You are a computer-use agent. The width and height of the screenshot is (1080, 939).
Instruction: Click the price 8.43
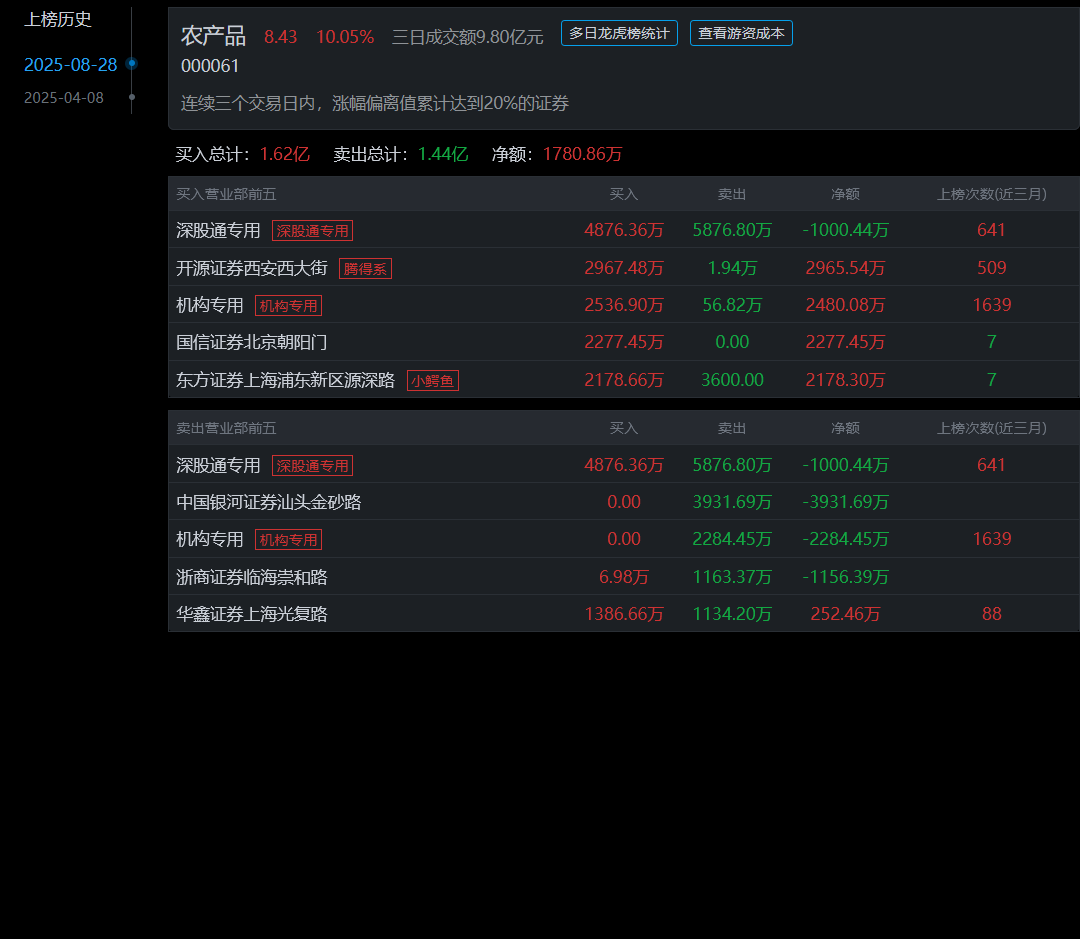(280, 37)
